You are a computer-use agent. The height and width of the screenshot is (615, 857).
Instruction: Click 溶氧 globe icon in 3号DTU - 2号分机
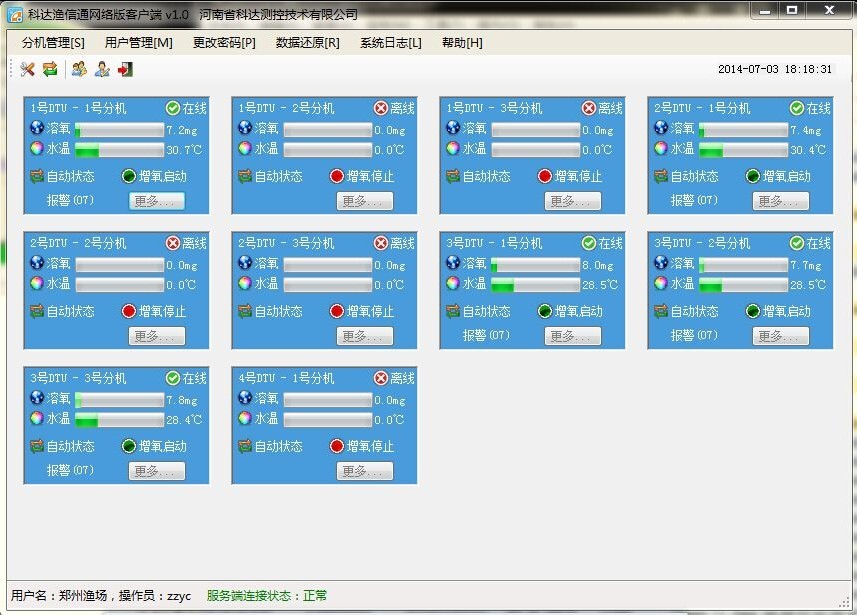pos(661,263)
